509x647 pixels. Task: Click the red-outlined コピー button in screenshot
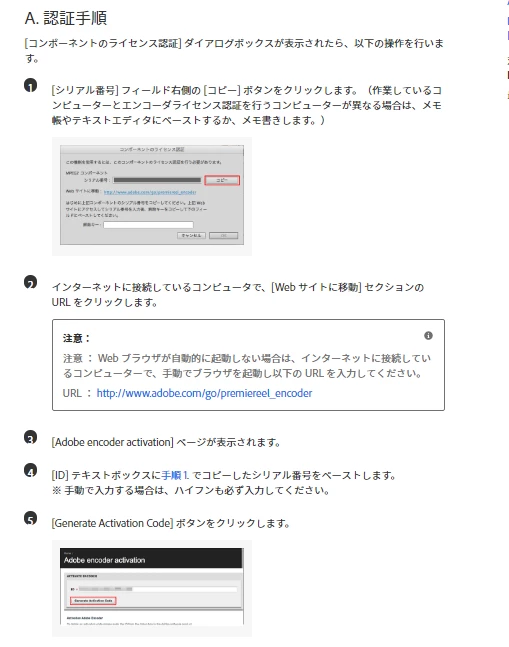tap(222, 180)
